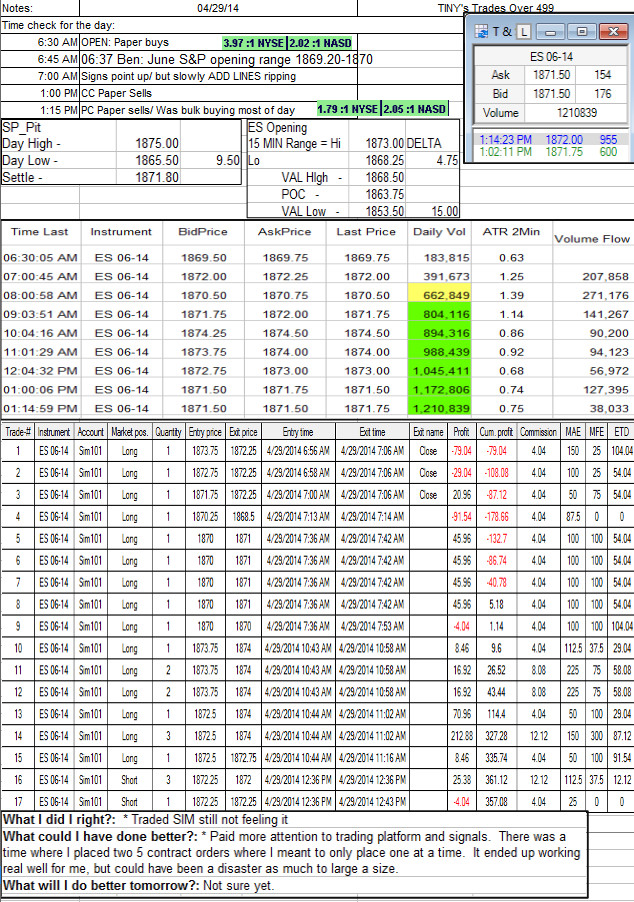Click the ATR 2Min column header
634x902 pixels.
[x=511, y=232]
